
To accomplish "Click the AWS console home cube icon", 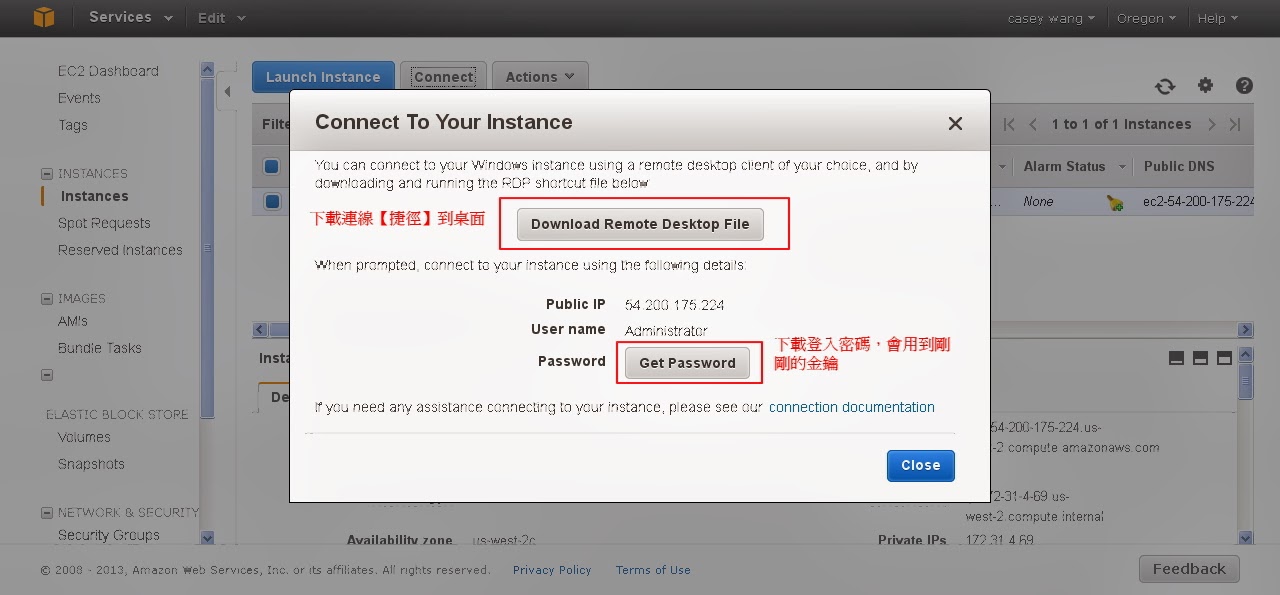I will 43,18.
